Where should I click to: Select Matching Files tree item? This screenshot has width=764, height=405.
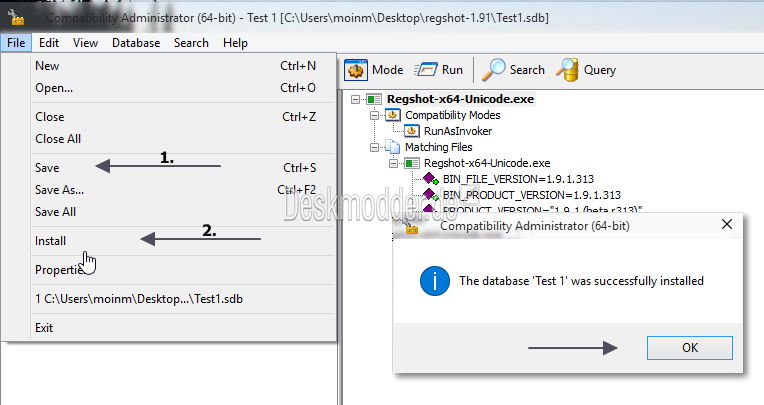click(x=439, y=147)
